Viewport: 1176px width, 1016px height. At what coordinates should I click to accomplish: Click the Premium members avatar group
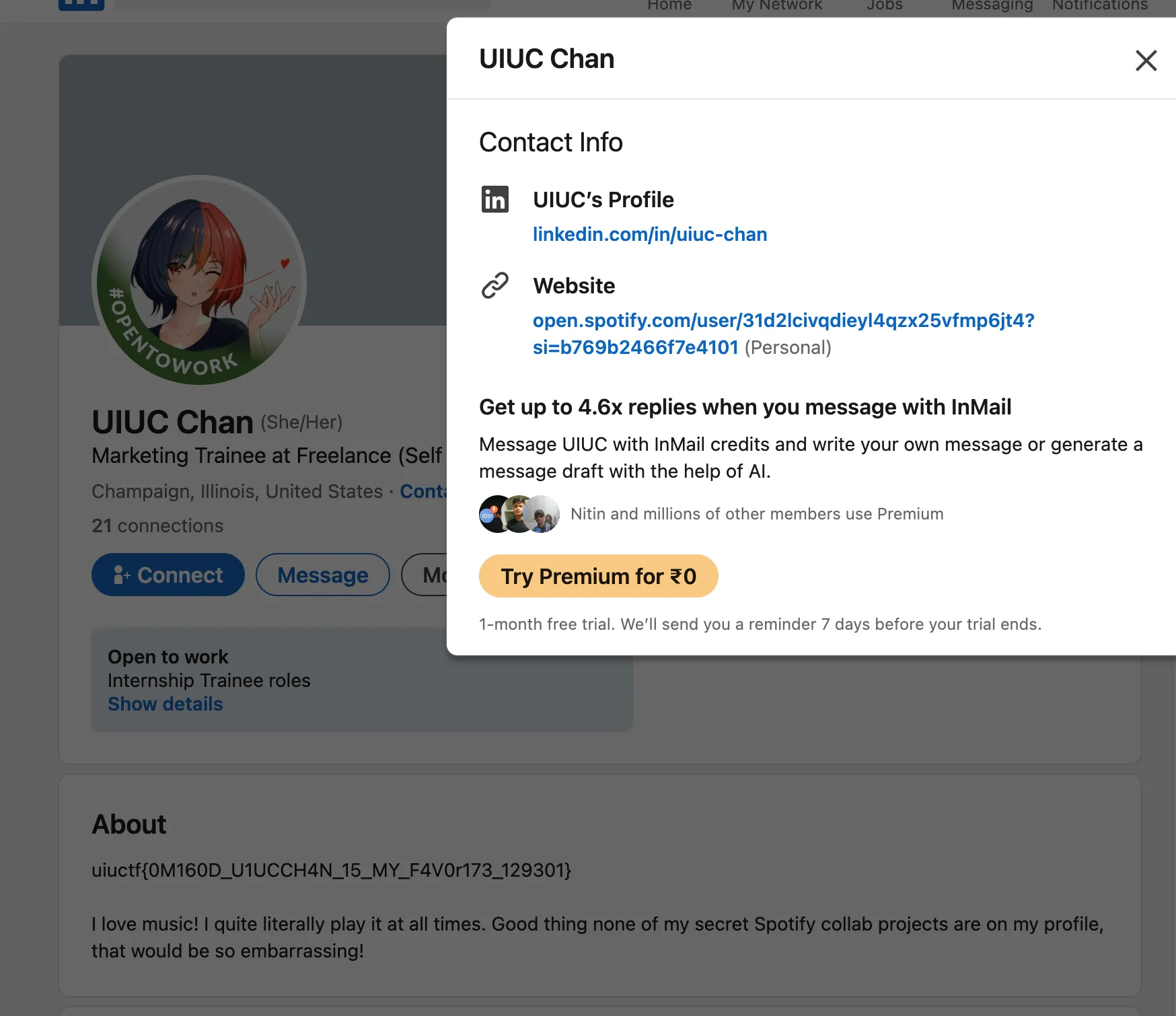click(519, 514)
